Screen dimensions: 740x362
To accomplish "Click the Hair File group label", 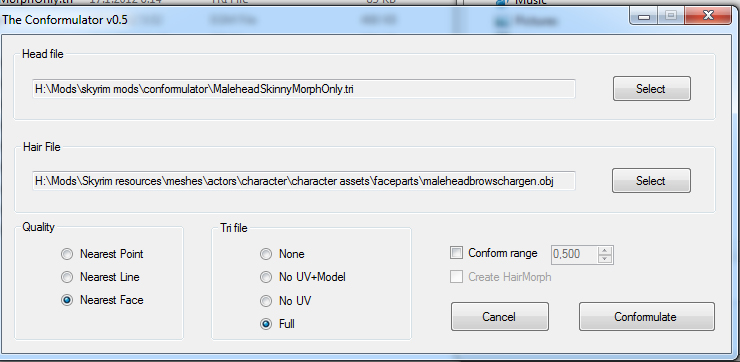I will click(x=42, y=147).
